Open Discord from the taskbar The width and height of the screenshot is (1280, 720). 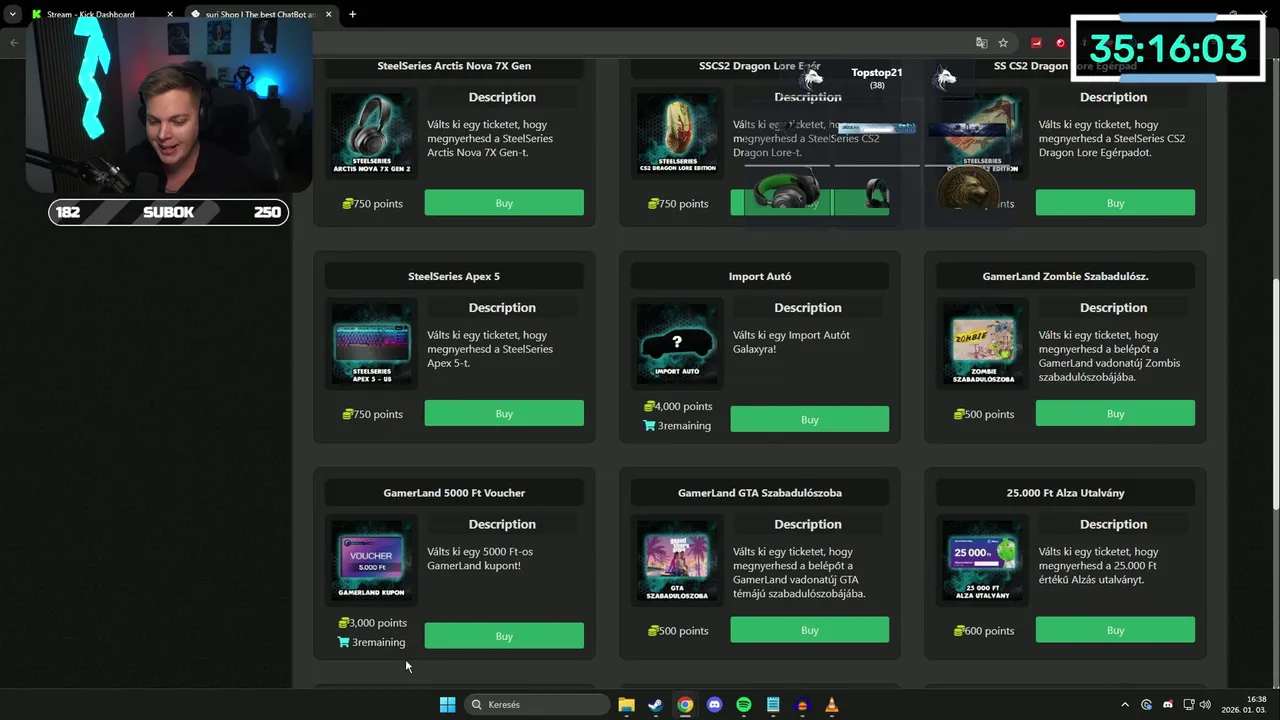[714, 704]
